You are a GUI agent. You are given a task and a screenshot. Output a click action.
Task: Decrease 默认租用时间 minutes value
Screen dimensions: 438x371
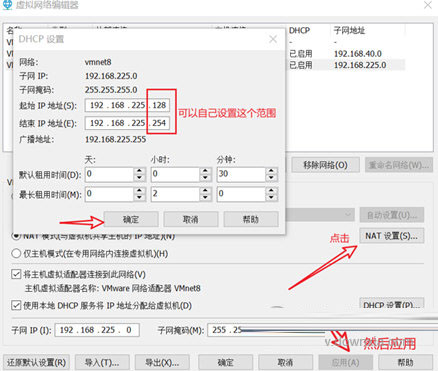click(x=271, y=178)
